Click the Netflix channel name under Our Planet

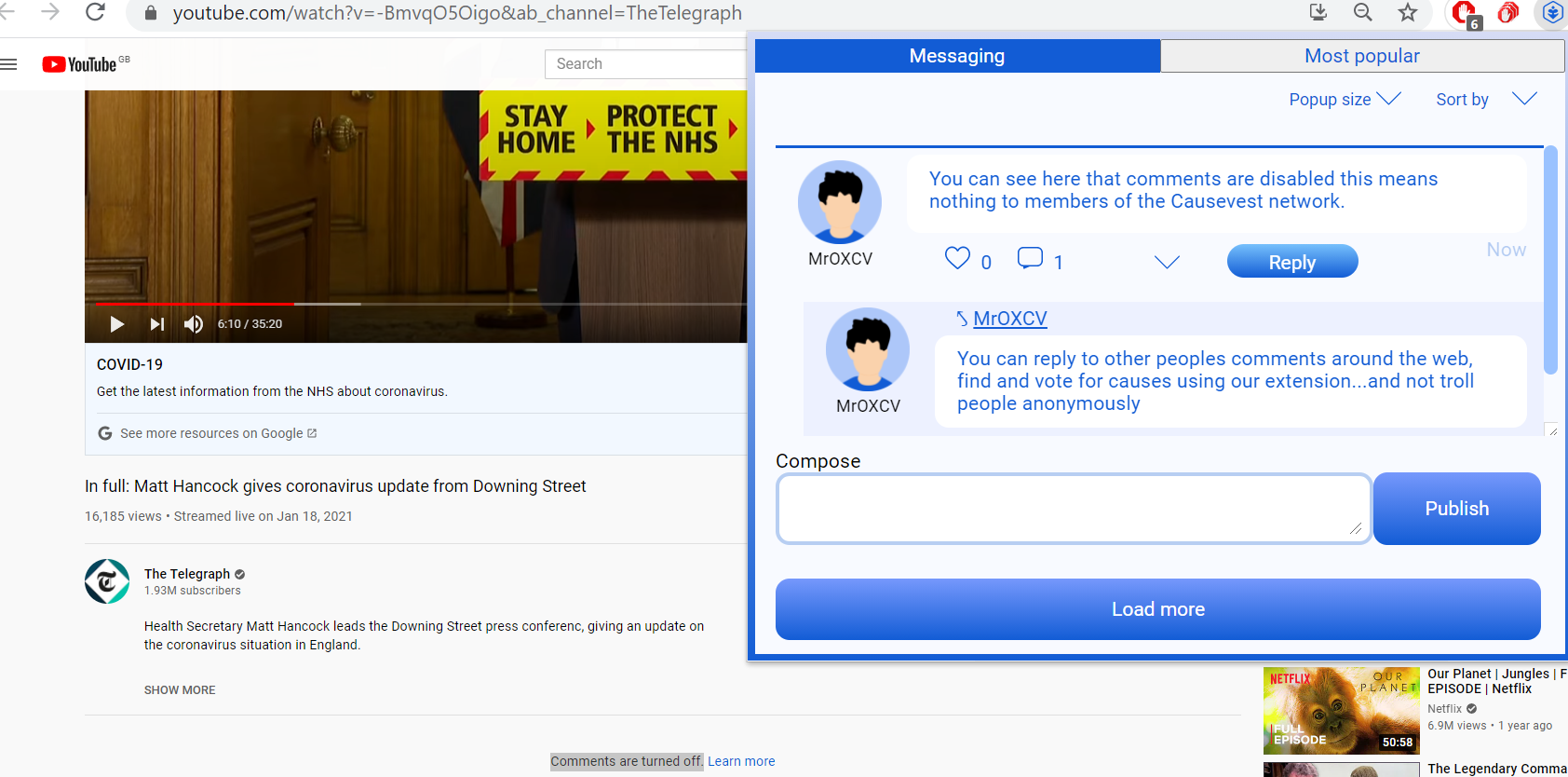(1445, 709)
